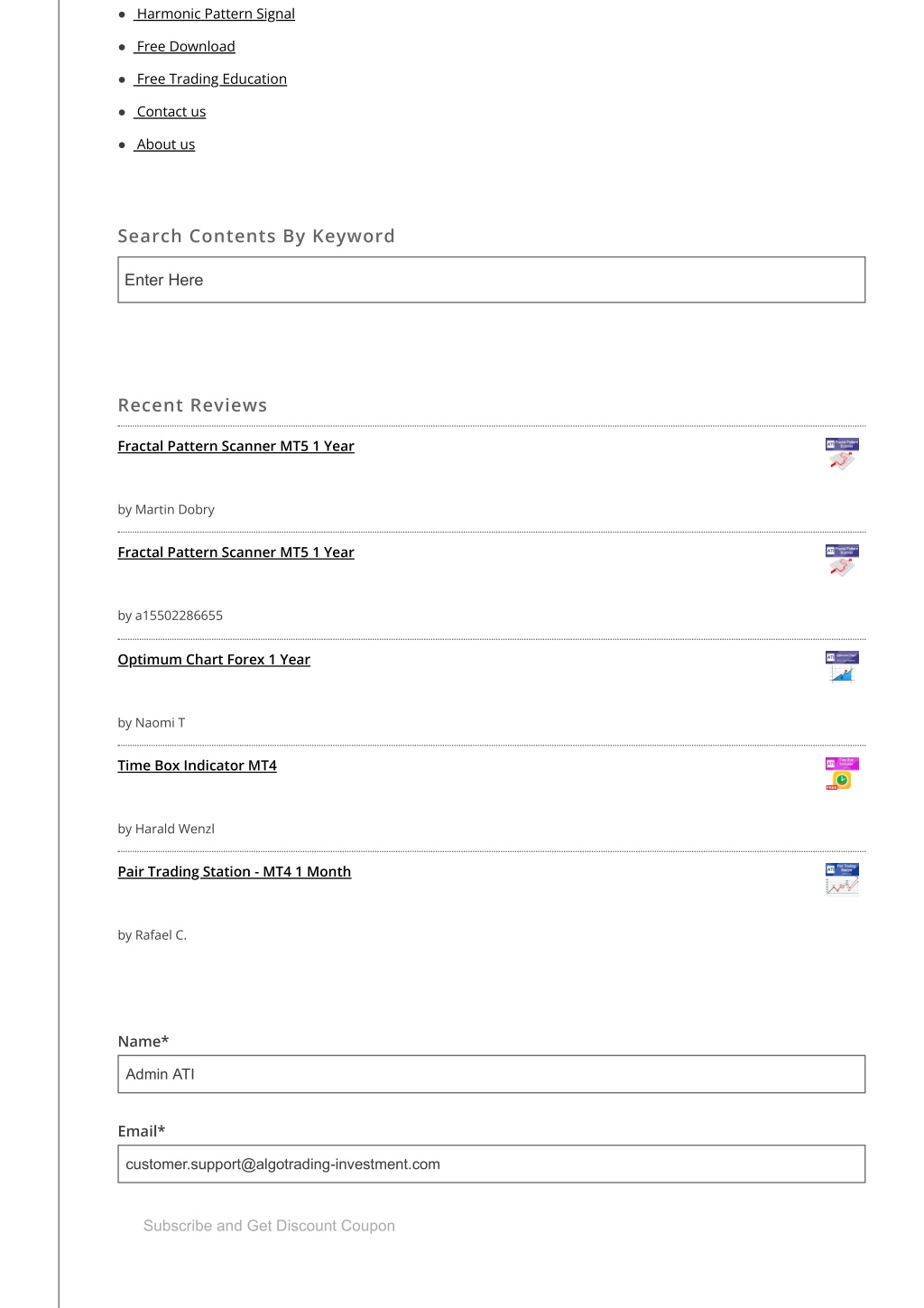The image size is (924, 1308).
Task: Open Pair Trading Station - MT4 1 Month
Action: click(235, 872)
